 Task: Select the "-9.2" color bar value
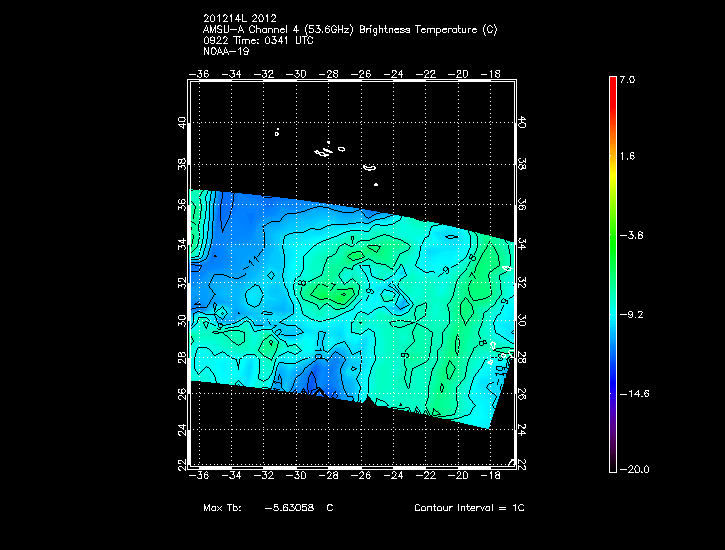point(631,315)
